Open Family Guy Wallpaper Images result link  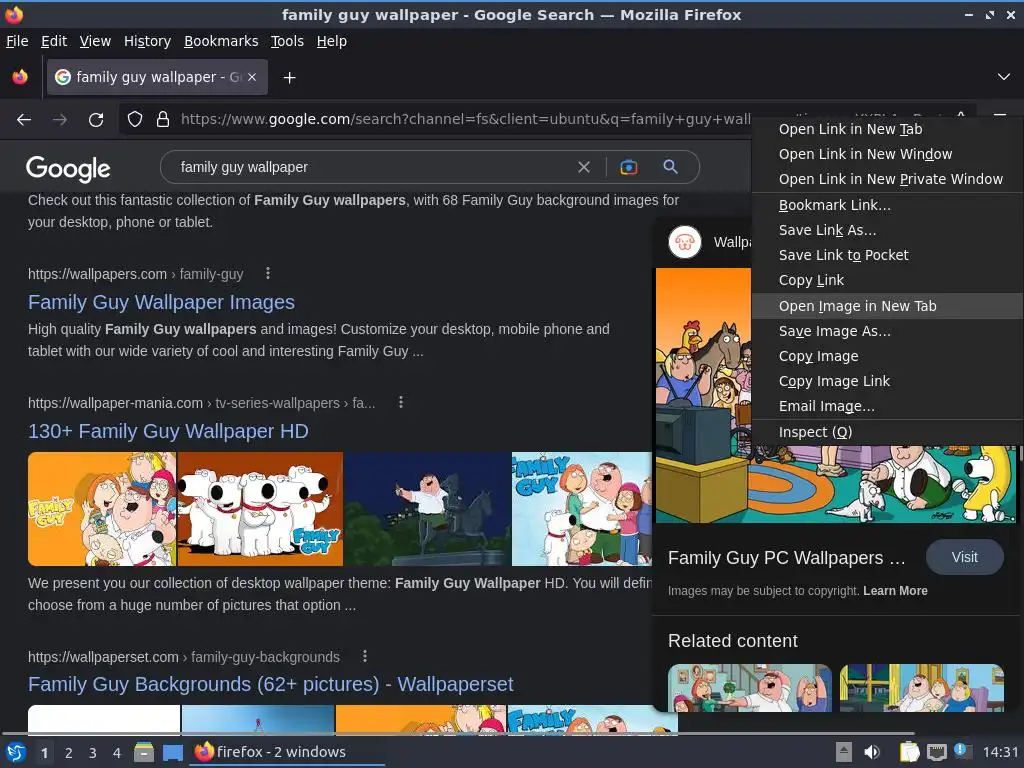[x=161, y=302]
